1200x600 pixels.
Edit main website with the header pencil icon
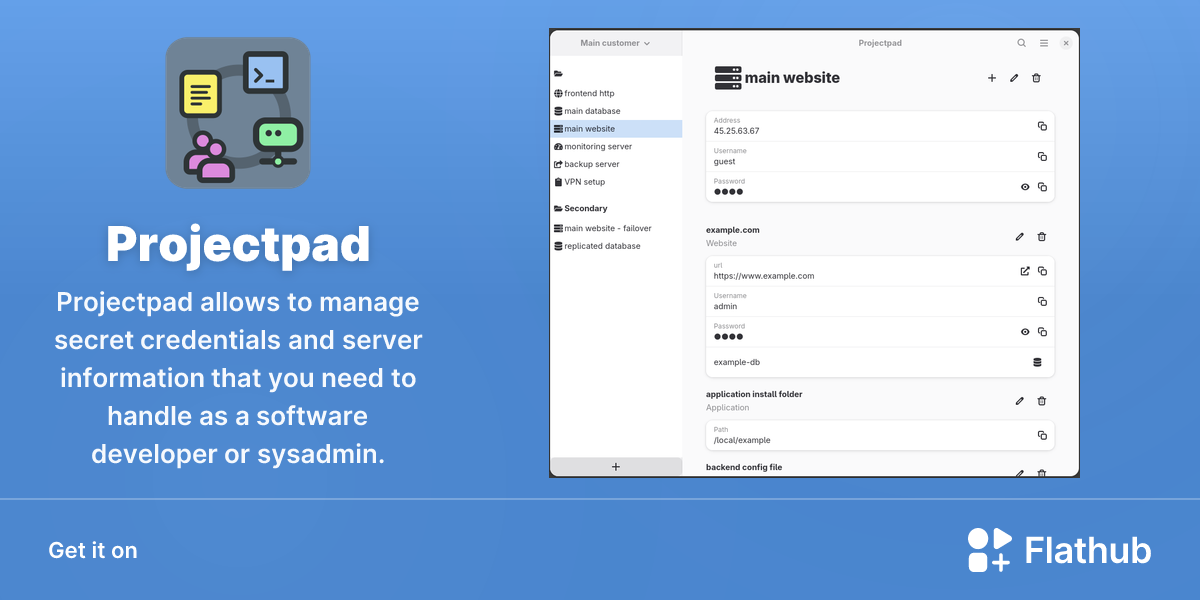pyautogui.click(x=1014, y=78)
